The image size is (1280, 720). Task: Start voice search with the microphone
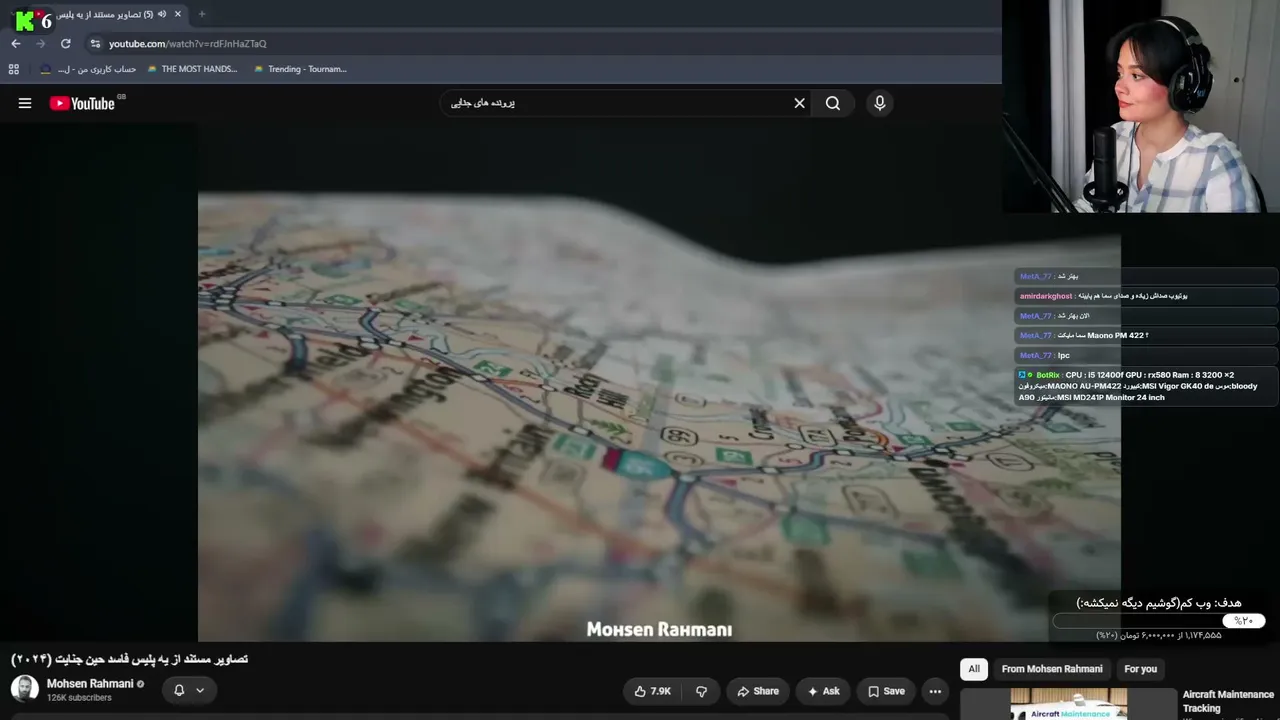879,103
